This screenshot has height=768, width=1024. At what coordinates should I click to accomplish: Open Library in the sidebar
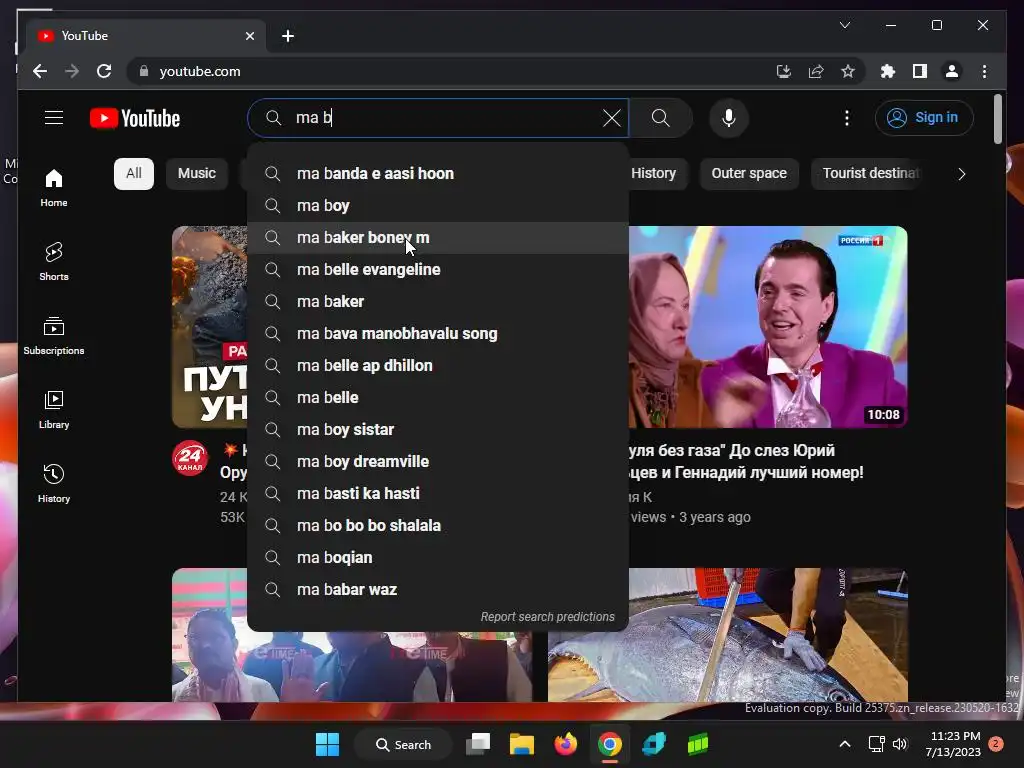[x=54, y=409]
